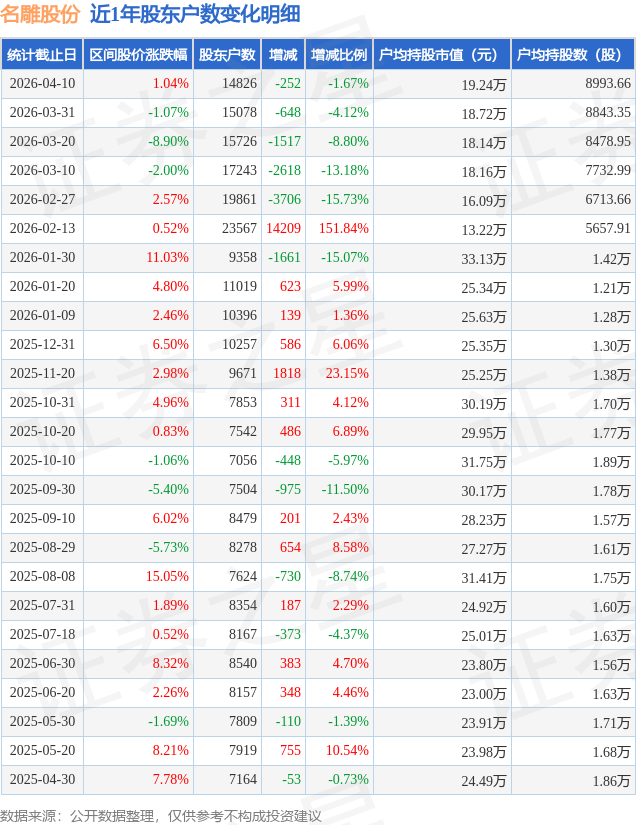Sort by 区间股价涨跌幅 column header
The width and height of the screenshot is (636, 825).
pyautogui.click(x=137, y=54)
